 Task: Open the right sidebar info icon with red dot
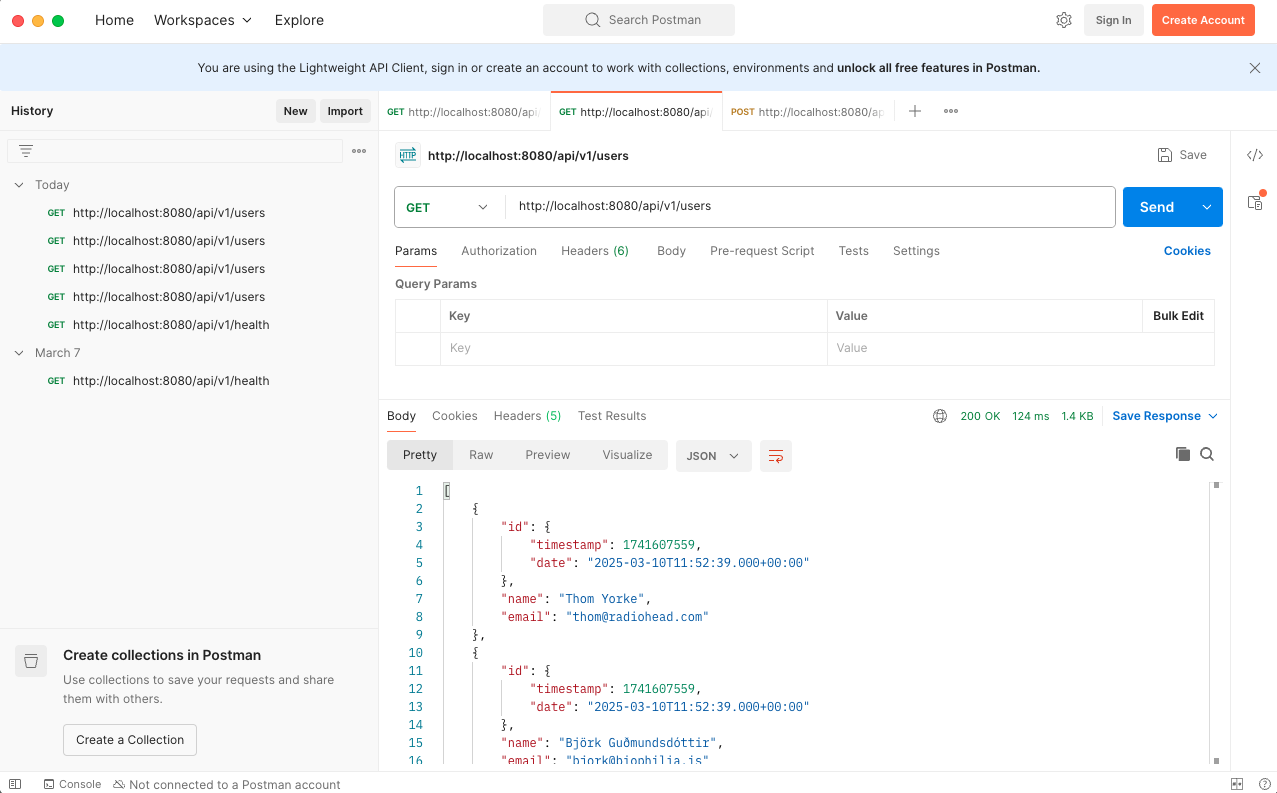(x=1255, y=201)
